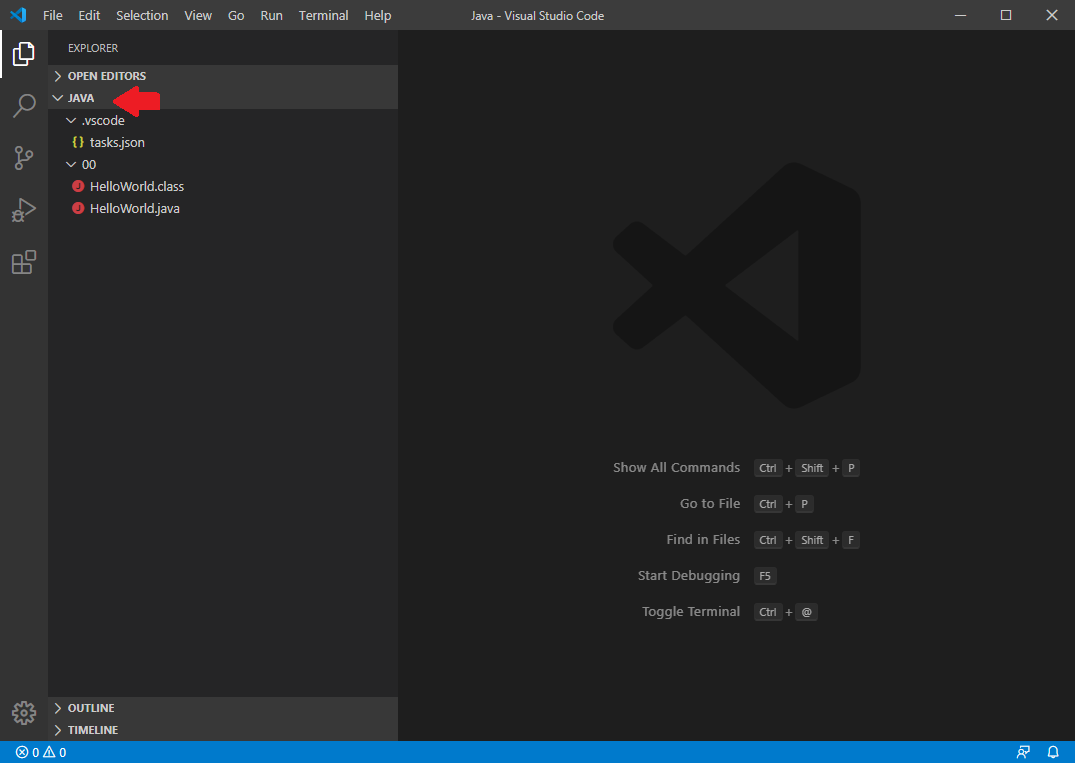Viewport: 1075px width, 763px height.
Task: Click the Start Debugging label
Action: click(x=689, y=576)
